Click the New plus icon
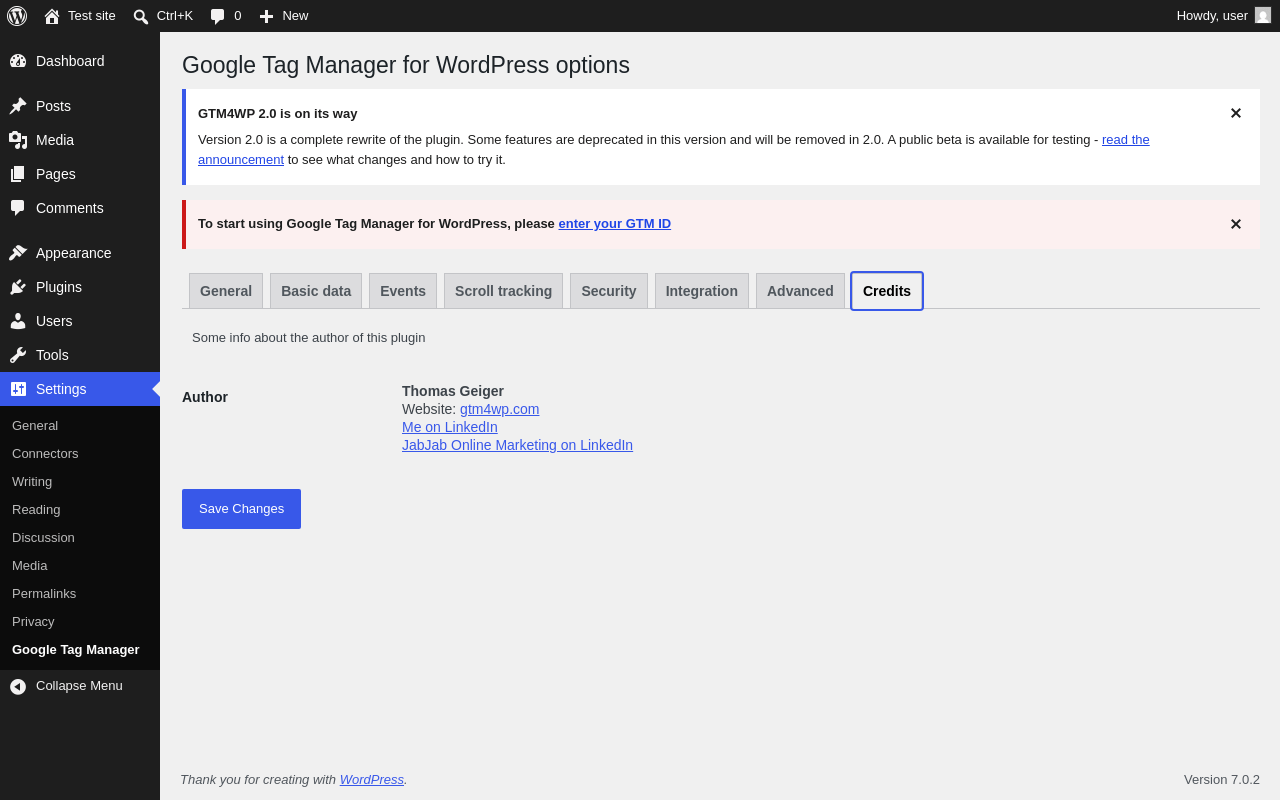Viewport: 1280px width, 800px height. pyautogui.click(x=266, y=16)
